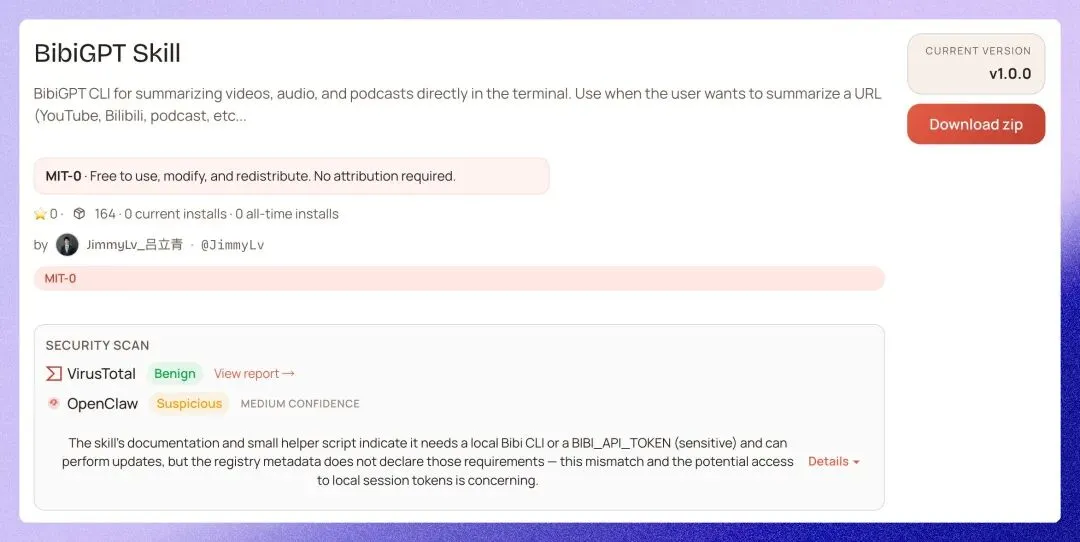The height and width of the screenshot is (542, 1080).
Task: Click the MIT-0 license notice box
Action: pos(291,176)
